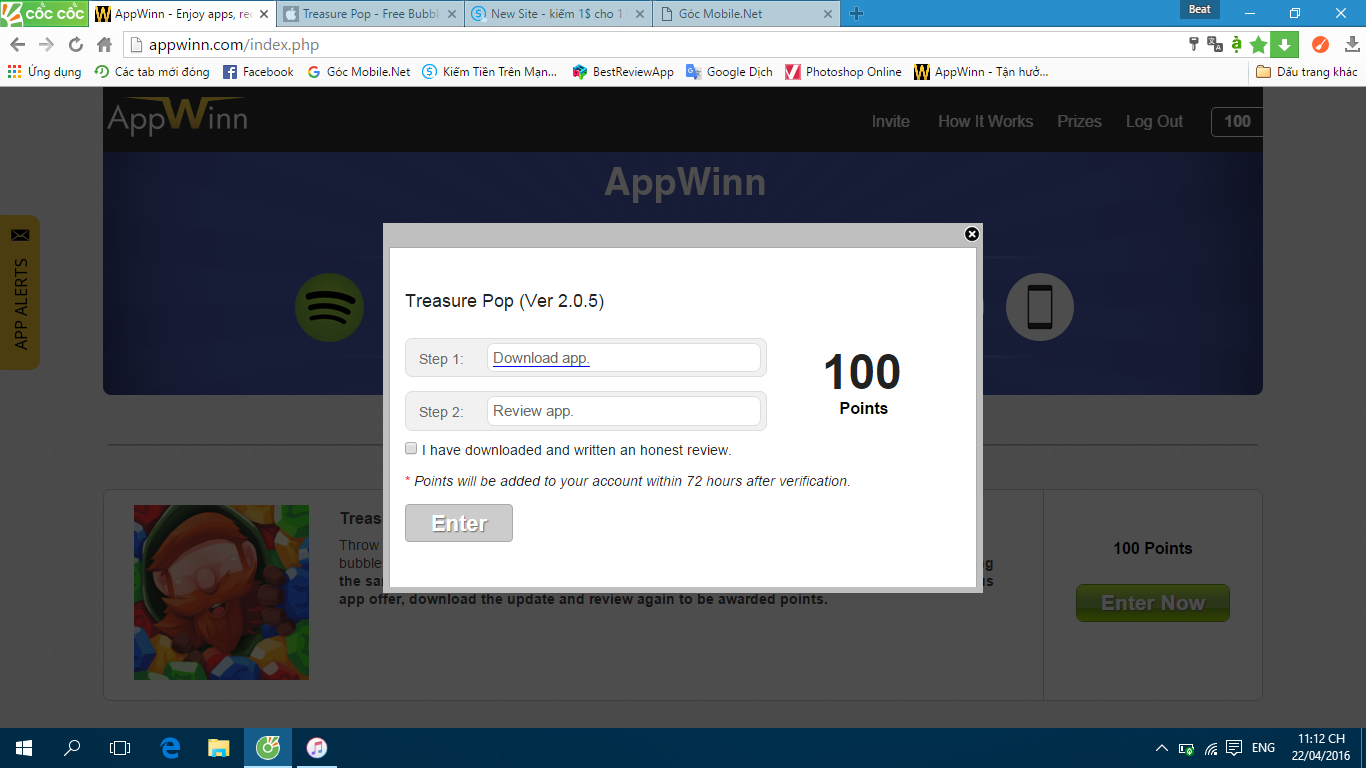The image size is (1366, 768).
Task: Go forward with the forward arrow
Action: [46, 44]
